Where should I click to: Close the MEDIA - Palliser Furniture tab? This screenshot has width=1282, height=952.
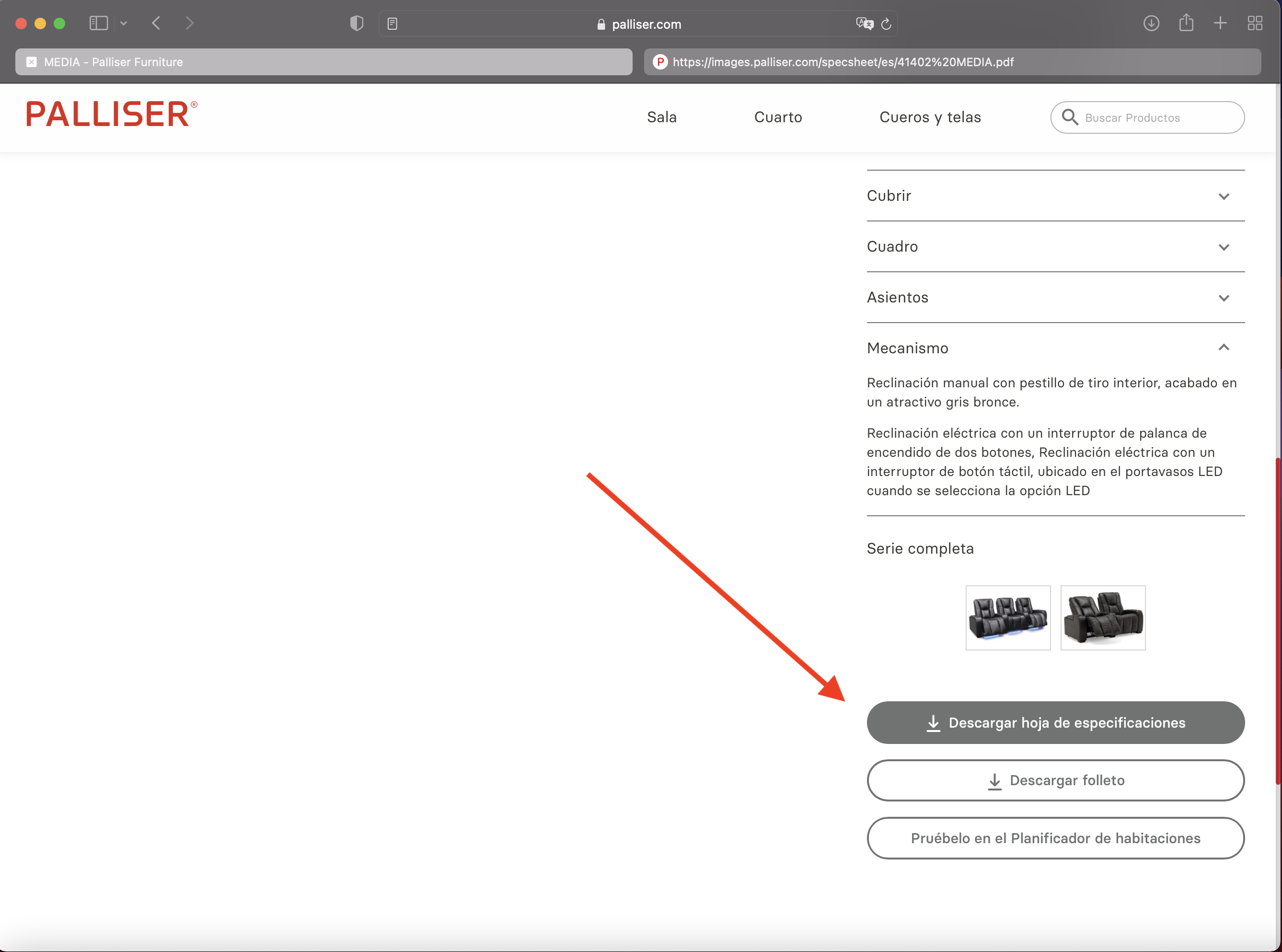point(32,62)
